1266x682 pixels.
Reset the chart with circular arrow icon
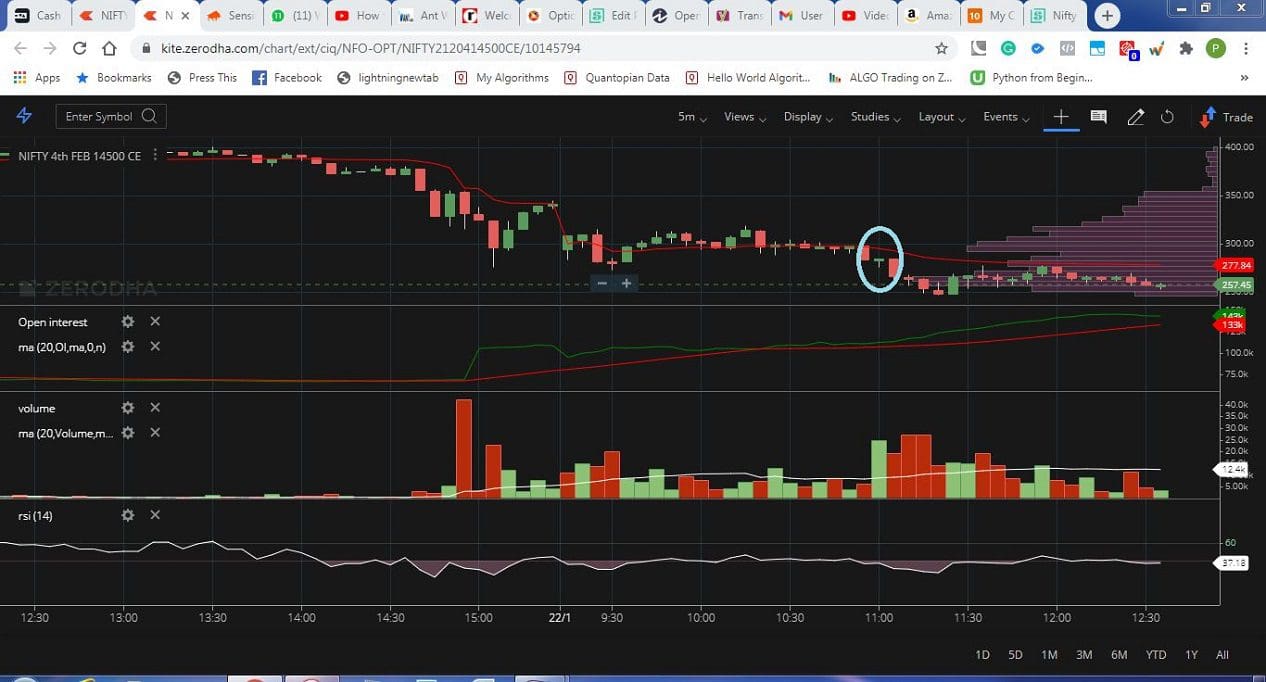coord(1167,117)
